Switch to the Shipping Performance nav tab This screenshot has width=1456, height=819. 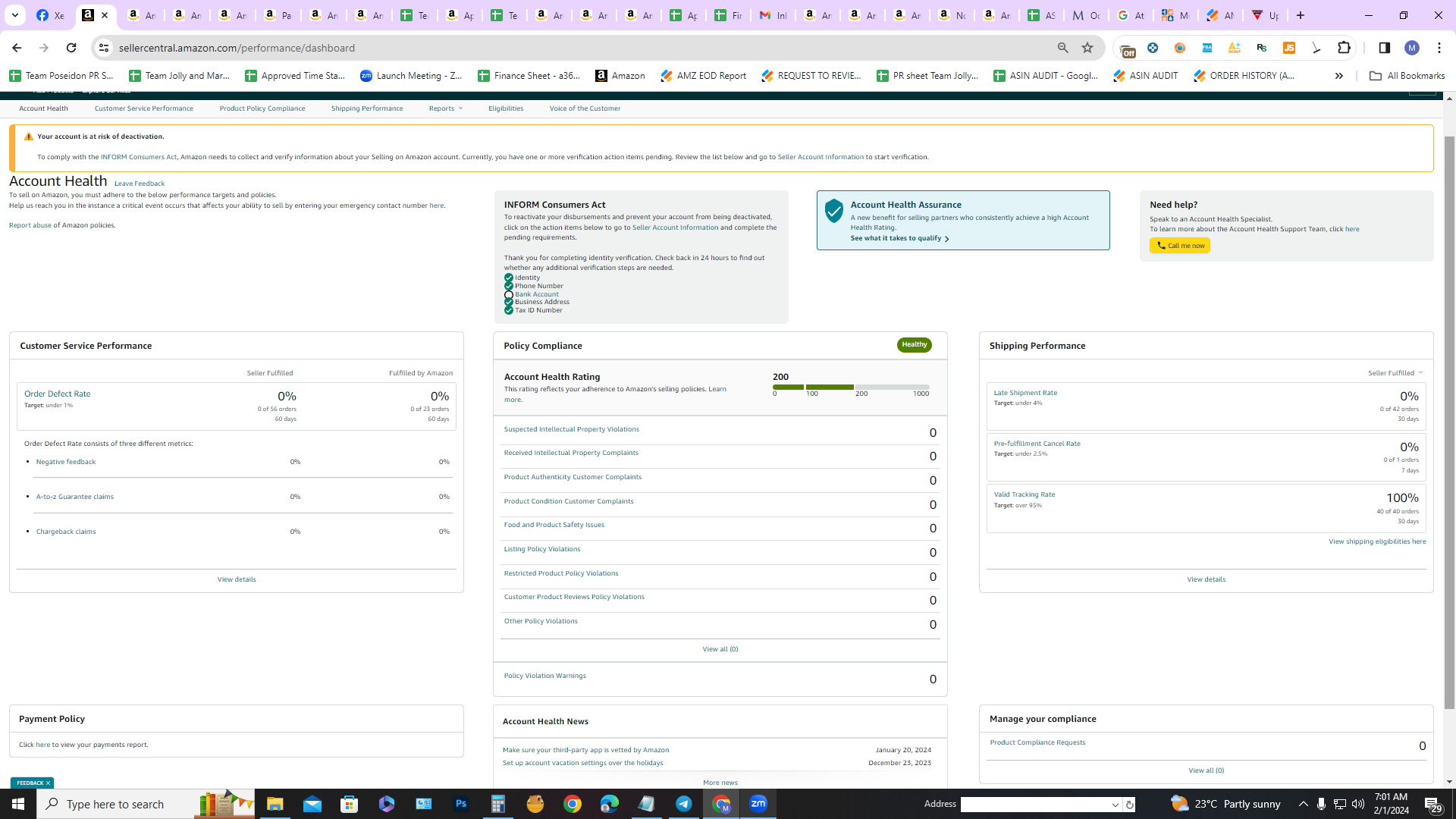pyautogui.click(x=367, y=108)
